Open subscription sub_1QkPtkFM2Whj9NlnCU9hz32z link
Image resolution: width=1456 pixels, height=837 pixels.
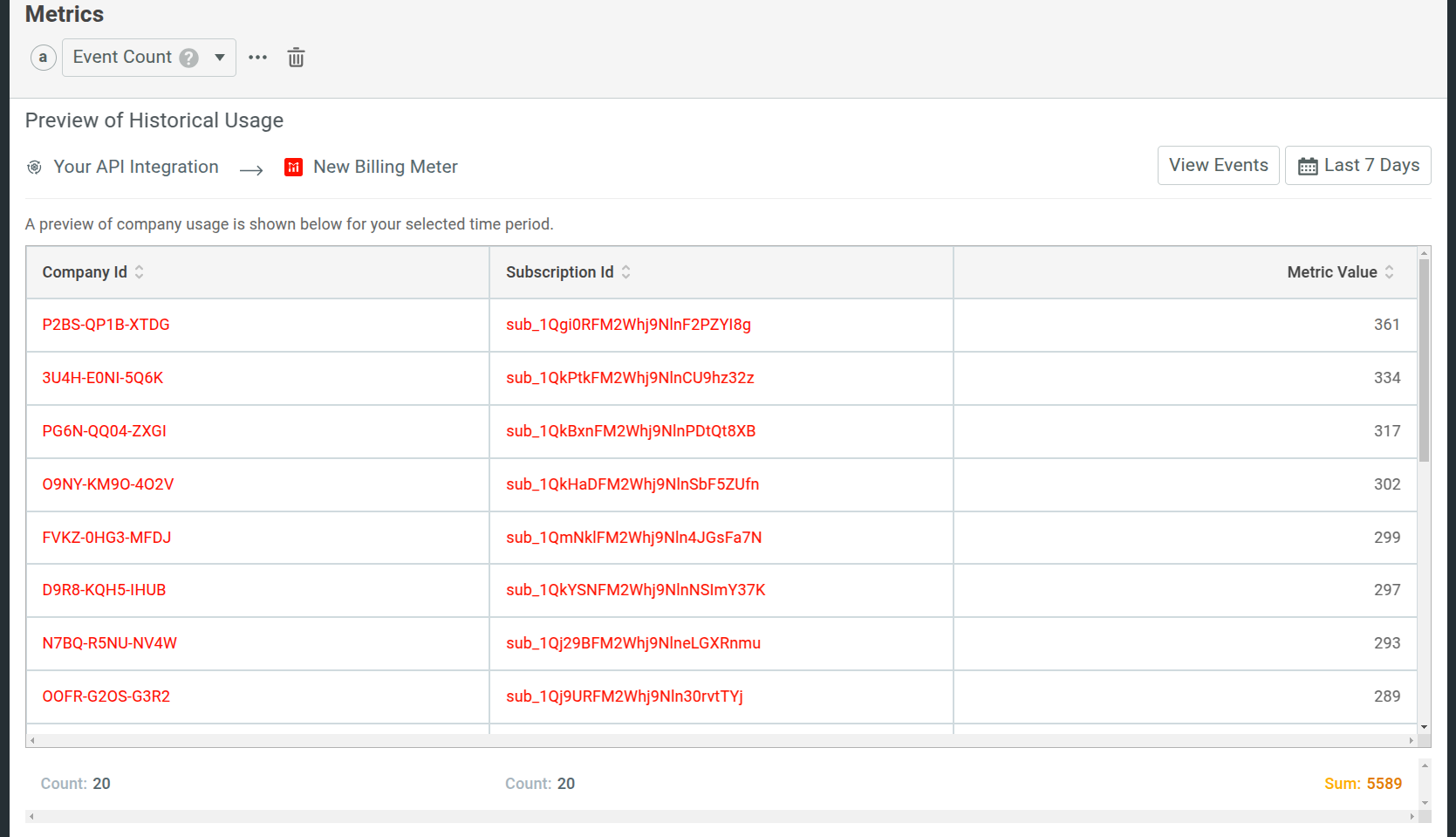(629, 378)
